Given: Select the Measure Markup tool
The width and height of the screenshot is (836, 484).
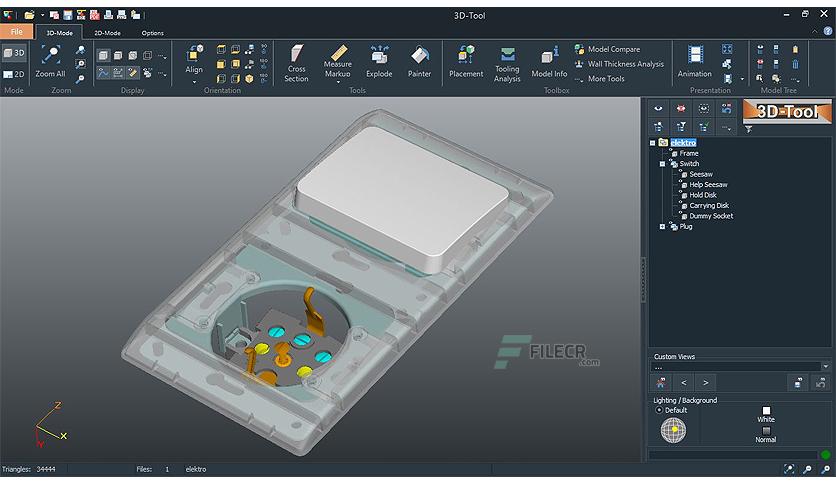Looking at the screenshot, I should pyautogui.click(x=337, y=63).
